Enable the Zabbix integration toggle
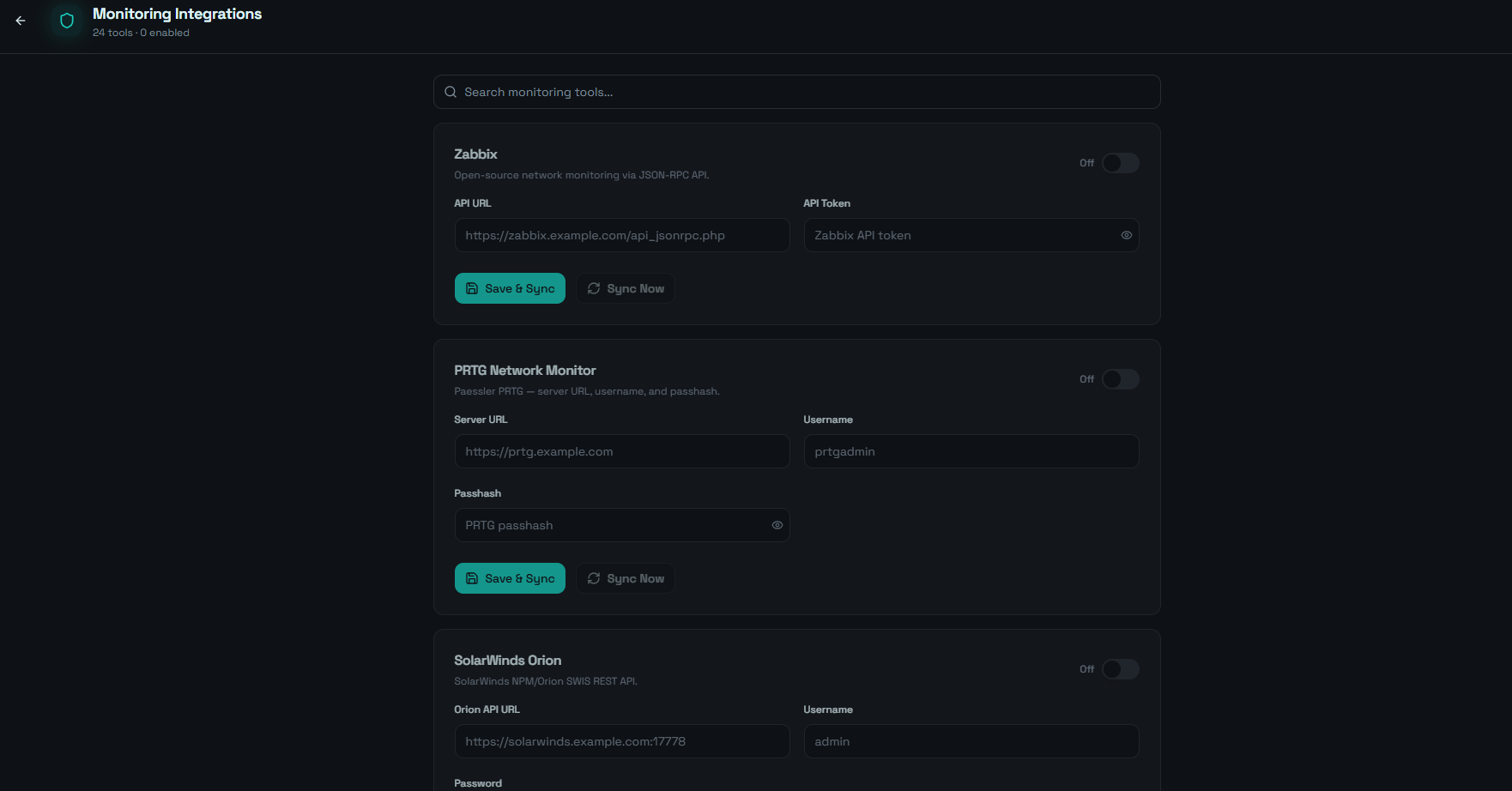Viewport: 1512px width, 791px height. [1120, 162]
